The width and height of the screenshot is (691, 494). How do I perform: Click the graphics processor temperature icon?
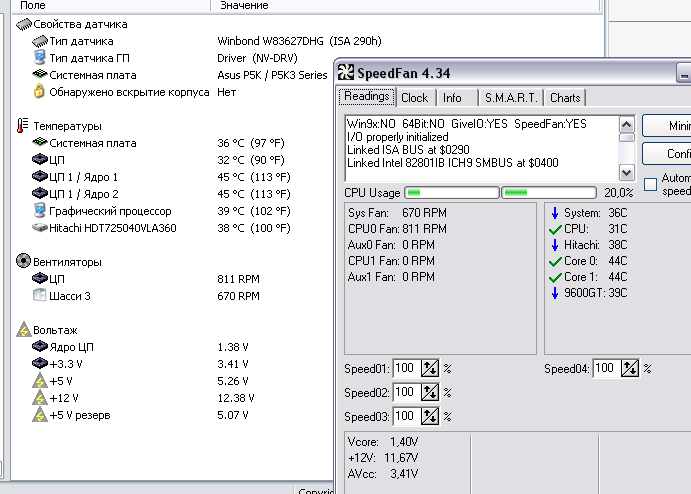click(40, 210)
